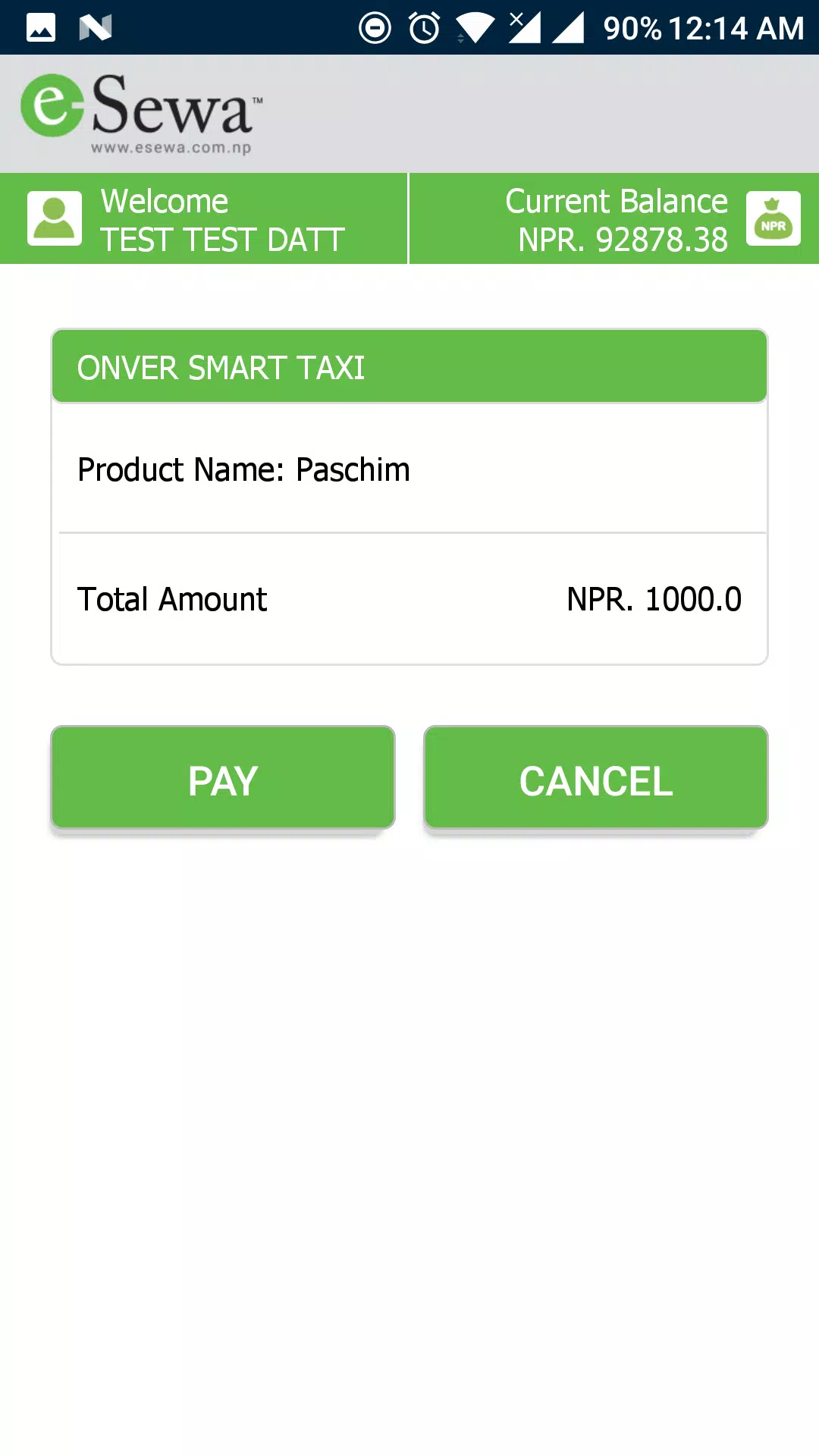Image resolution: width=819 pixels, height=1456 pixels.
Task: Open the www.esewa.com.np link text
Action: pyautogui.click(x=171, y=147)
